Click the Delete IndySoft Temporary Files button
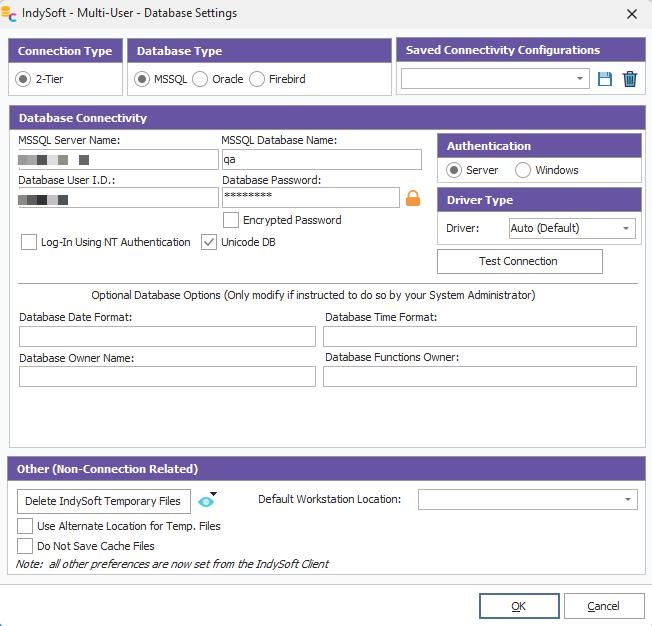The height and width of the screenshot is (626, 652). pos(104,501)
